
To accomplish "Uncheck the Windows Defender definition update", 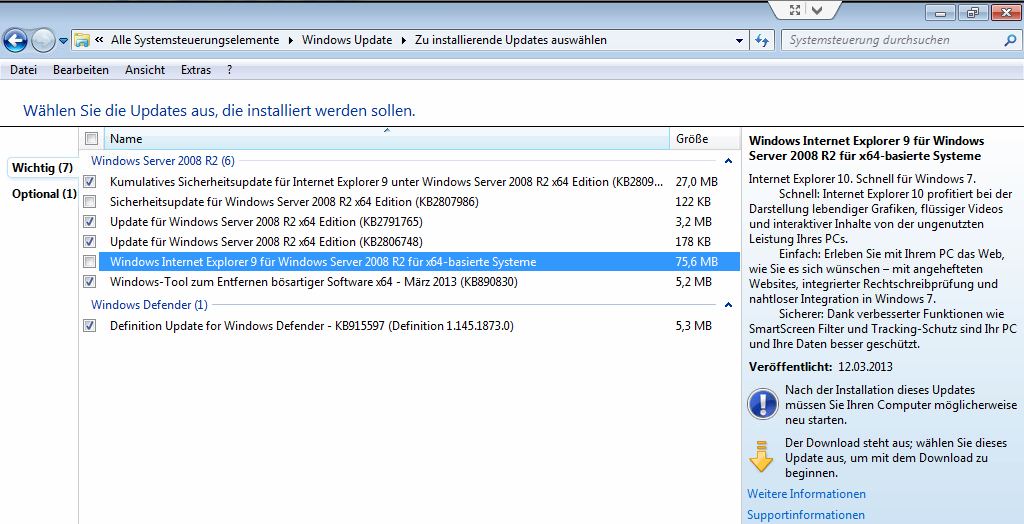I will 90,326.
